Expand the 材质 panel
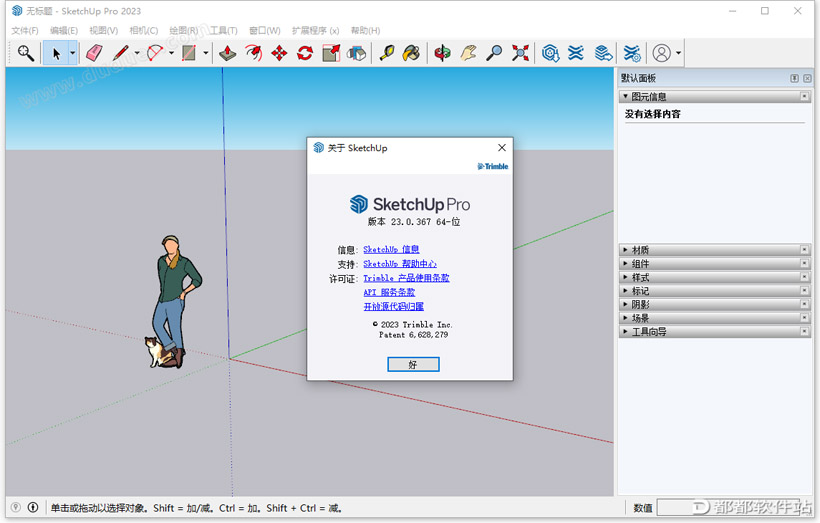 tap(625, 250)
